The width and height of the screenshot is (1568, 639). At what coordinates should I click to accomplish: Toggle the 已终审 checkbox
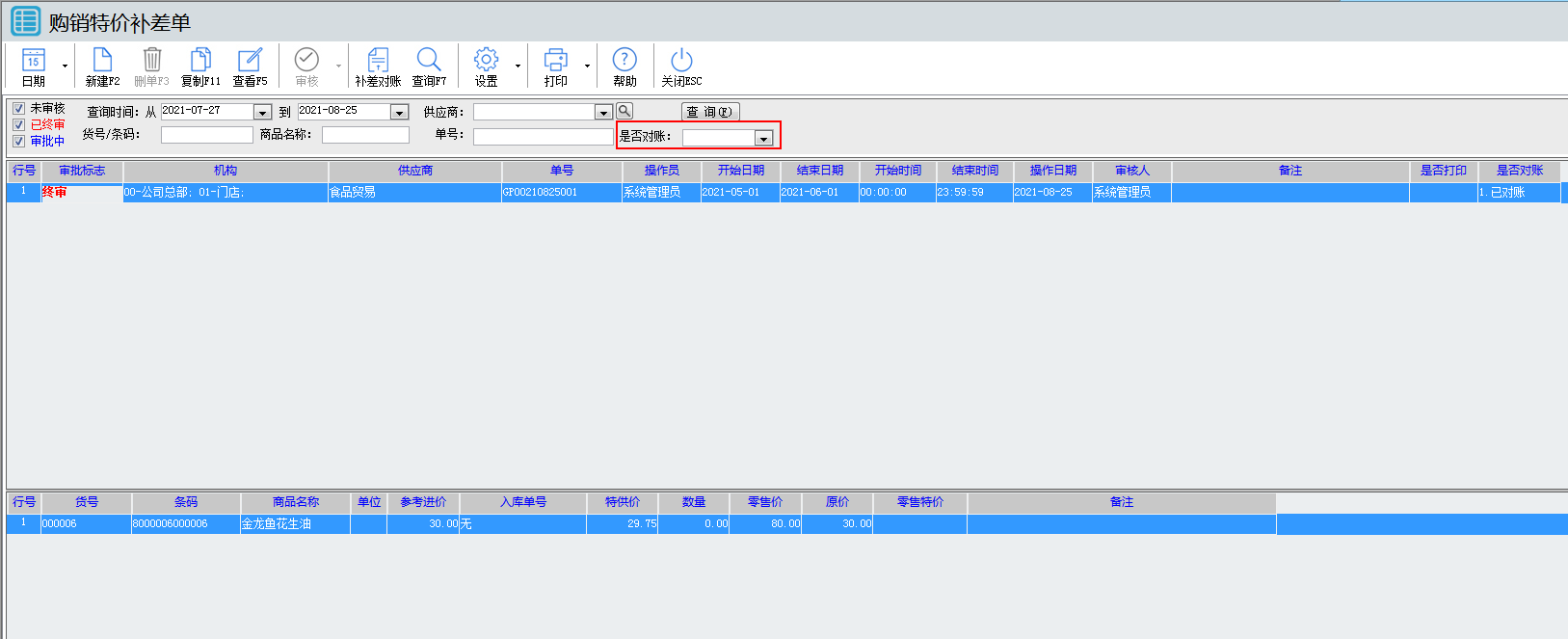click(18, 125)
